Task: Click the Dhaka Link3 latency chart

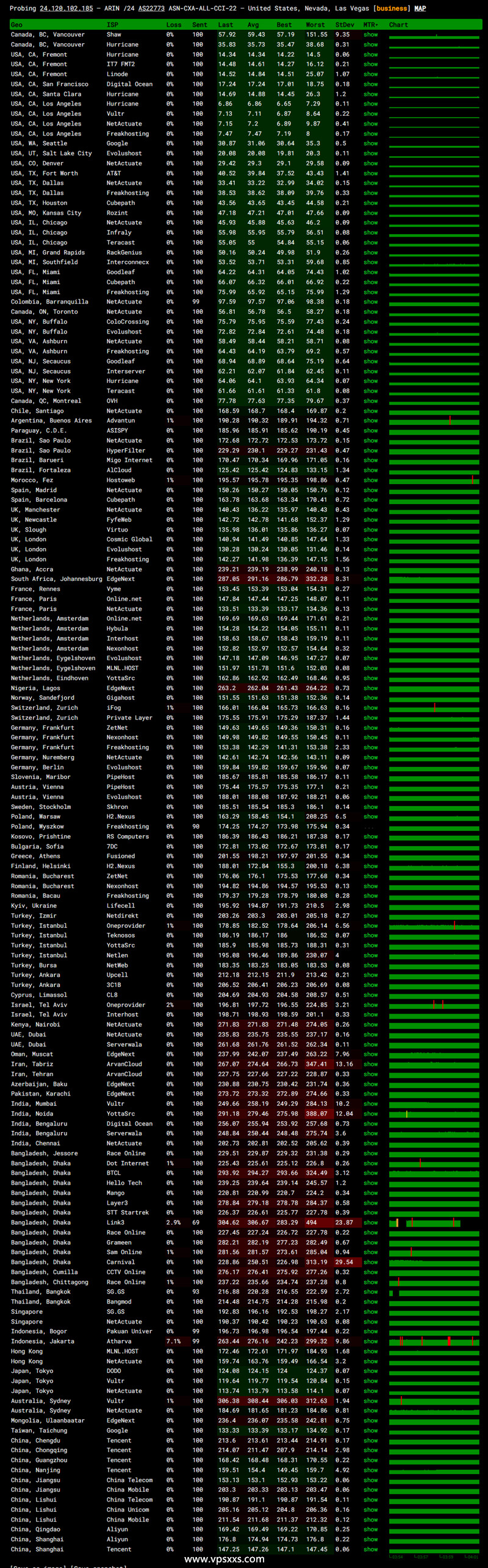Action: pyautogui.click(x=434, y=1223)
